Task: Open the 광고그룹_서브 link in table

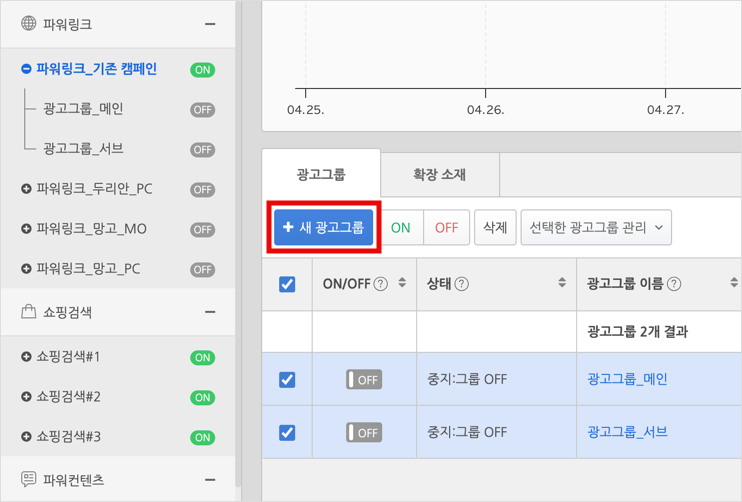Action: 627,432
